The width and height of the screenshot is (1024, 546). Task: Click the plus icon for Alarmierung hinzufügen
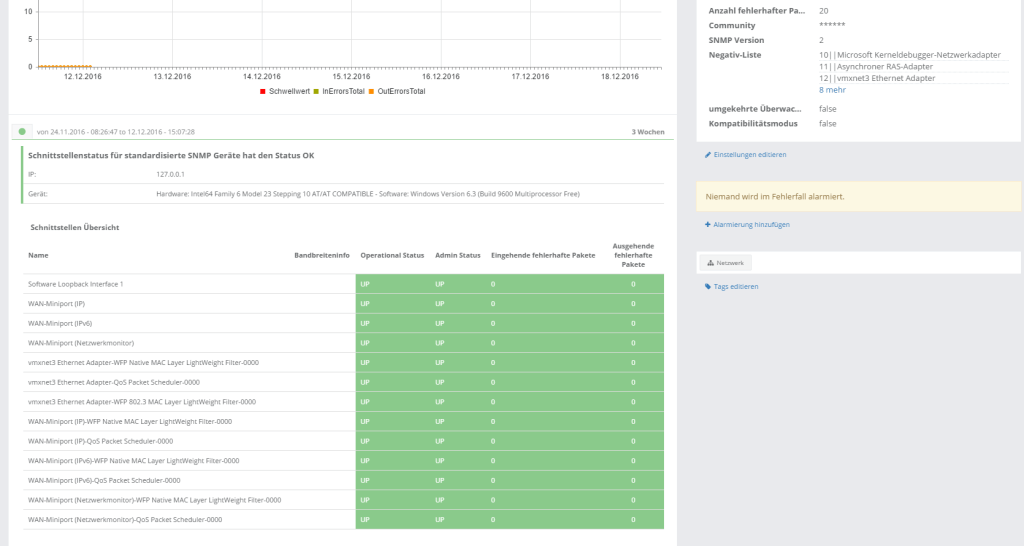(x=708, y=225)
